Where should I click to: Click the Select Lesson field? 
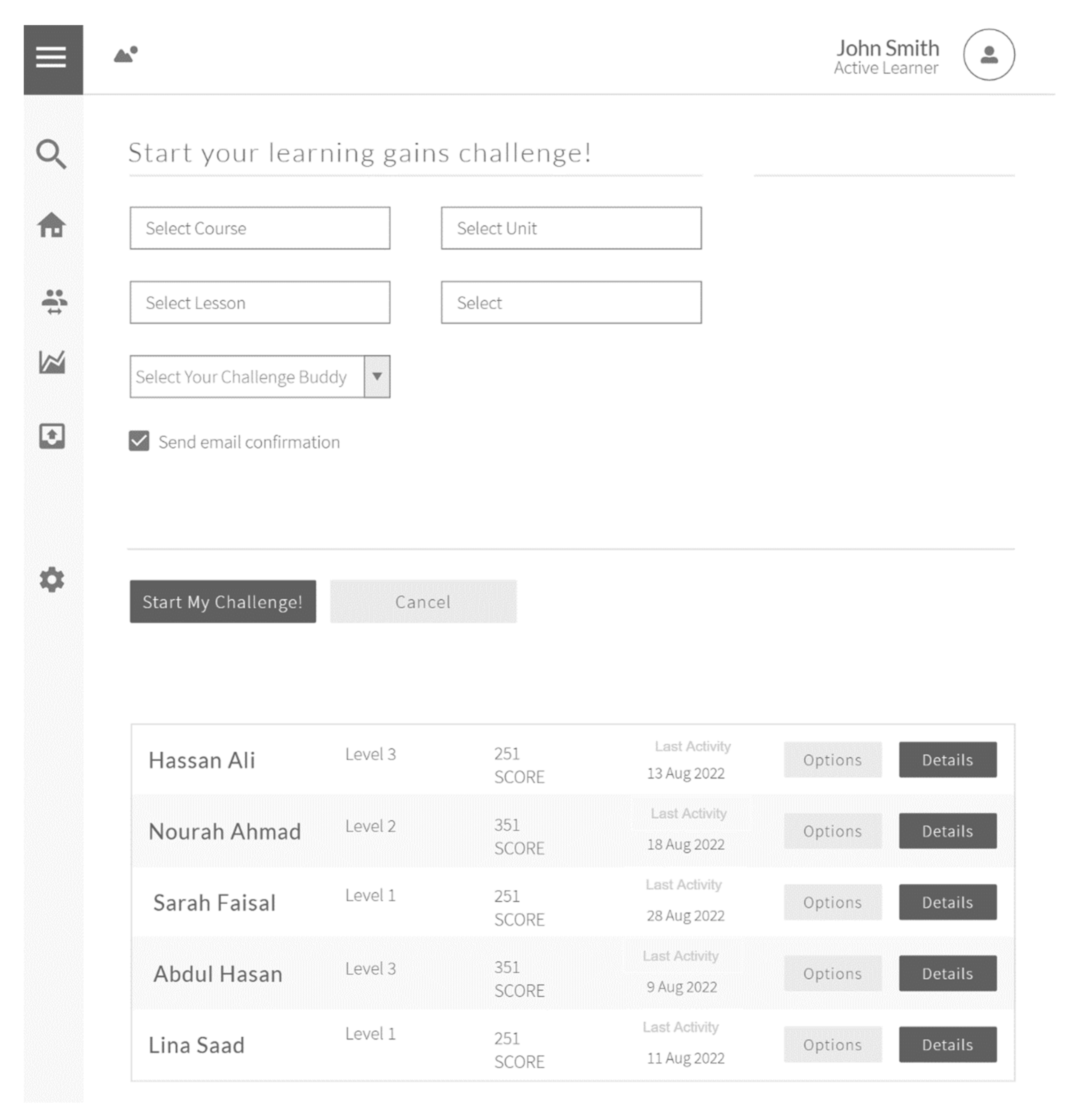click(259, 302)
